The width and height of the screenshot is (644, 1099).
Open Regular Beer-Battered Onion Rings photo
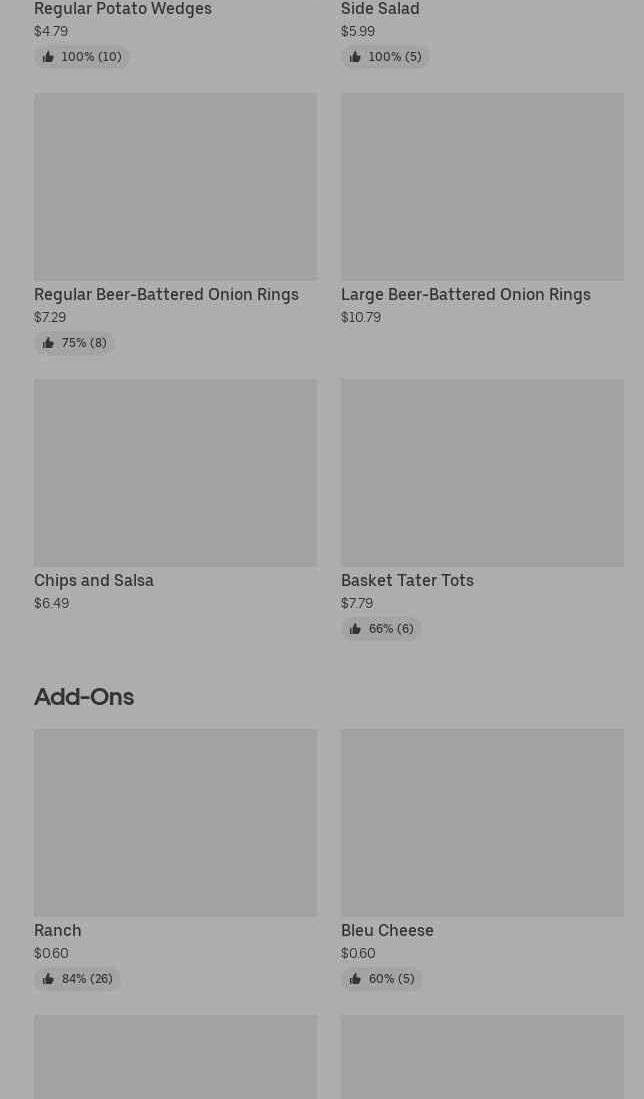[x=175, y=187]
